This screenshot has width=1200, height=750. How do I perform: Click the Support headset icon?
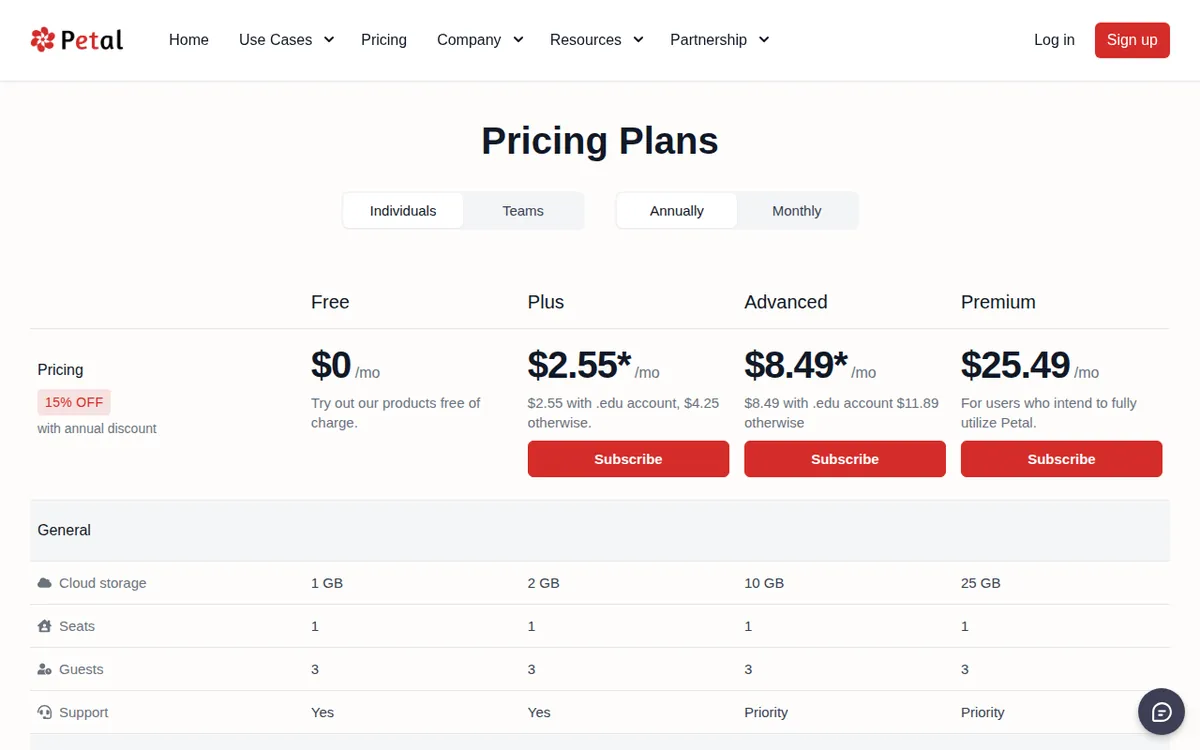tap(44, 712)
